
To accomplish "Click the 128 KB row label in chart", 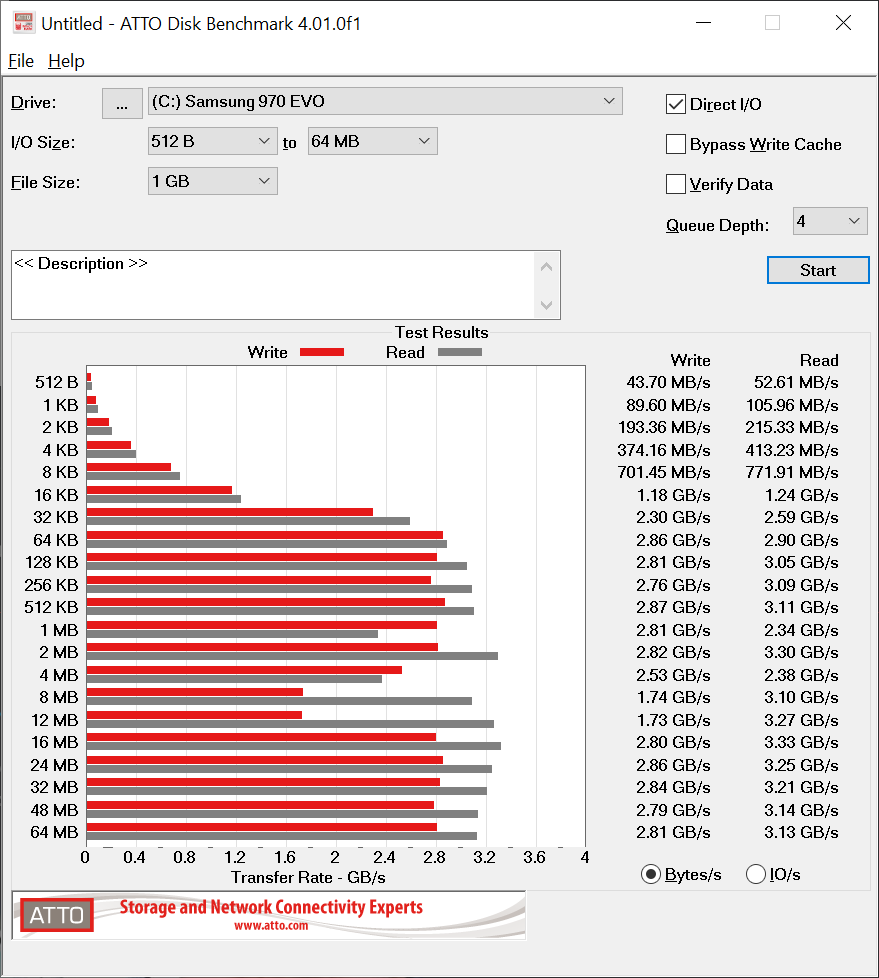I will [x=52, y=562].
